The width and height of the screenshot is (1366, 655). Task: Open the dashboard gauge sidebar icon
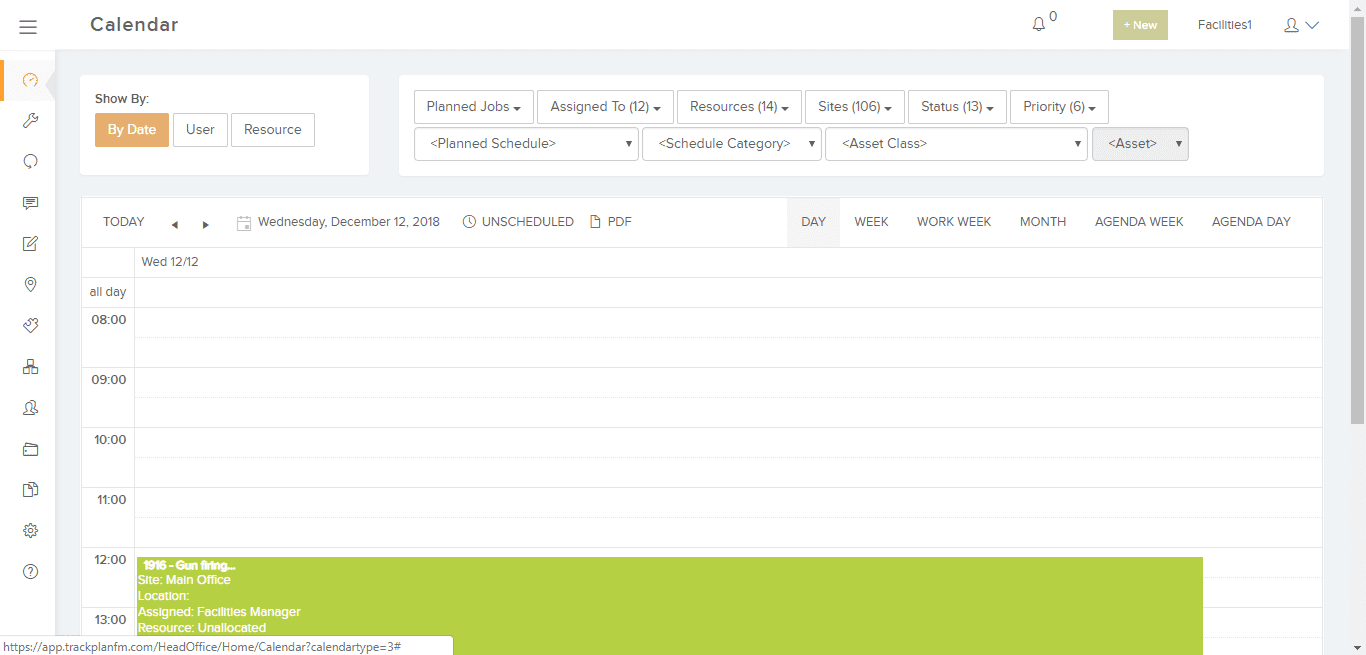(x=30, y=80)
